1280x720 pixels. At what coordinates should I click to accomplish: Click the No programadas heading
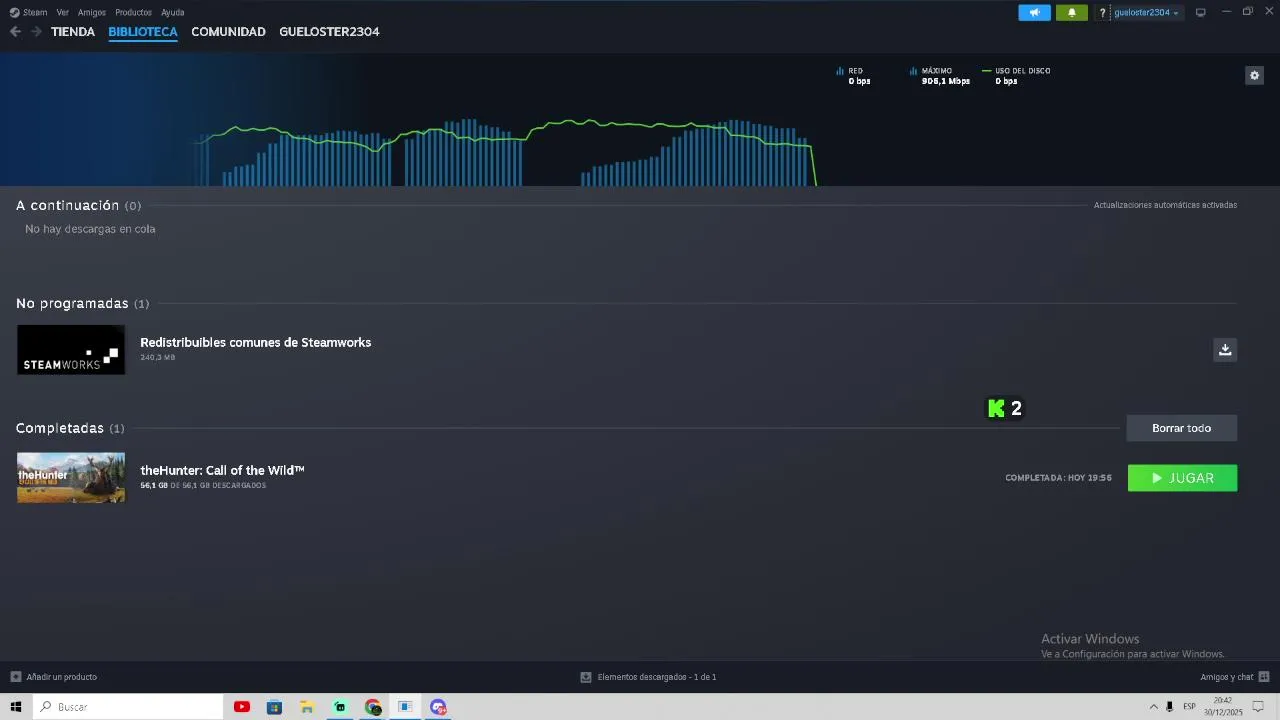72,303
